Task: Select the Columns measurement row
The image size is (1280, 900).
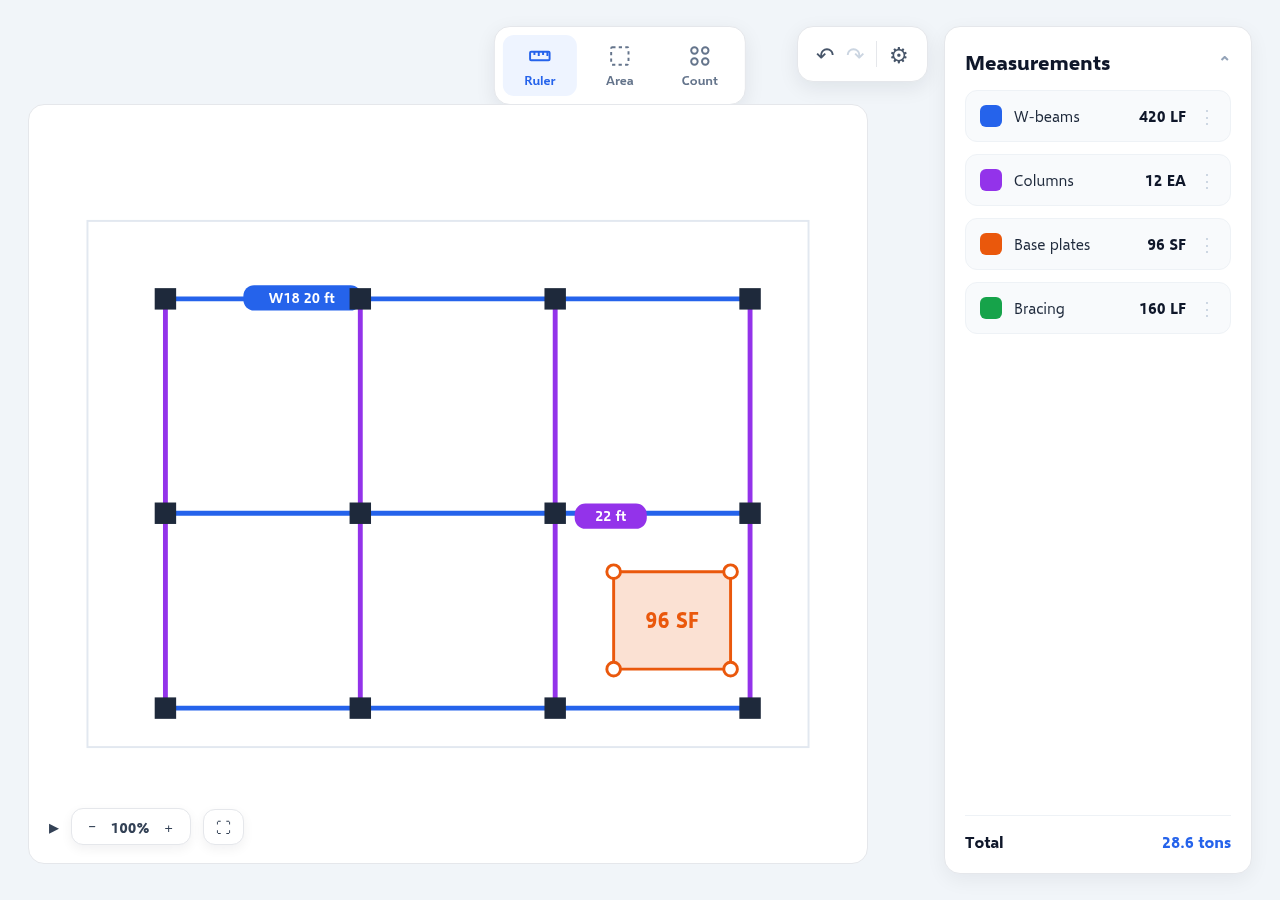Action: coord(1098,180)
